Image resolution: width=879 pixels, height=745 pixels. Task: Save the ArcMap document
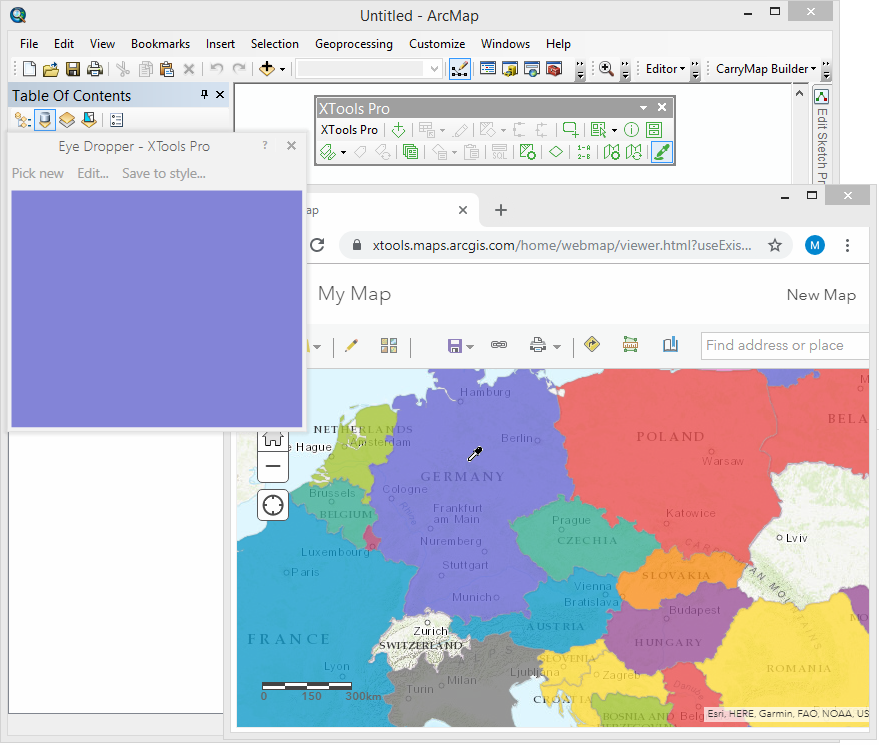tap(73, 69)
